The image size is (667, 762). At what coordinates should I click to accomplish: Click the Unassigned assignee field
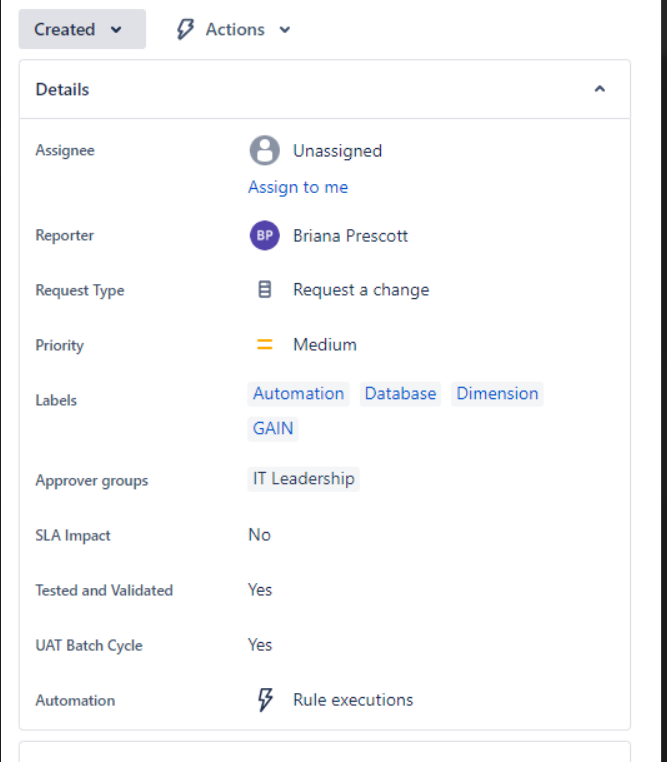[337, 151]
